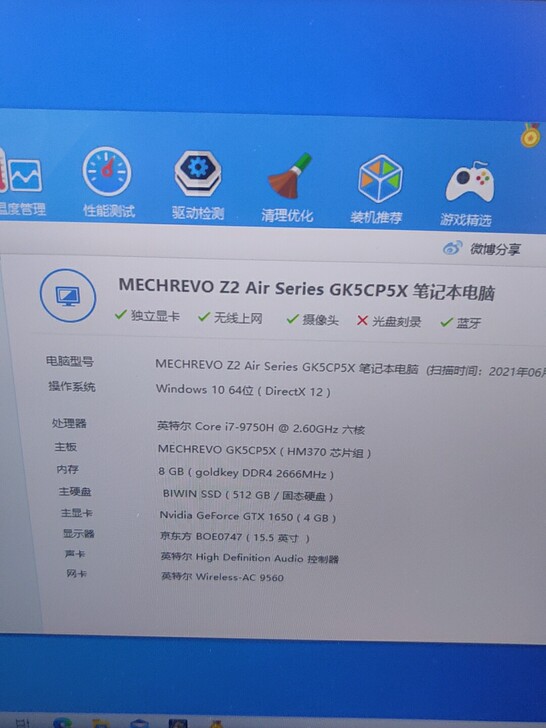Click the Weibo logo icon

452,248
